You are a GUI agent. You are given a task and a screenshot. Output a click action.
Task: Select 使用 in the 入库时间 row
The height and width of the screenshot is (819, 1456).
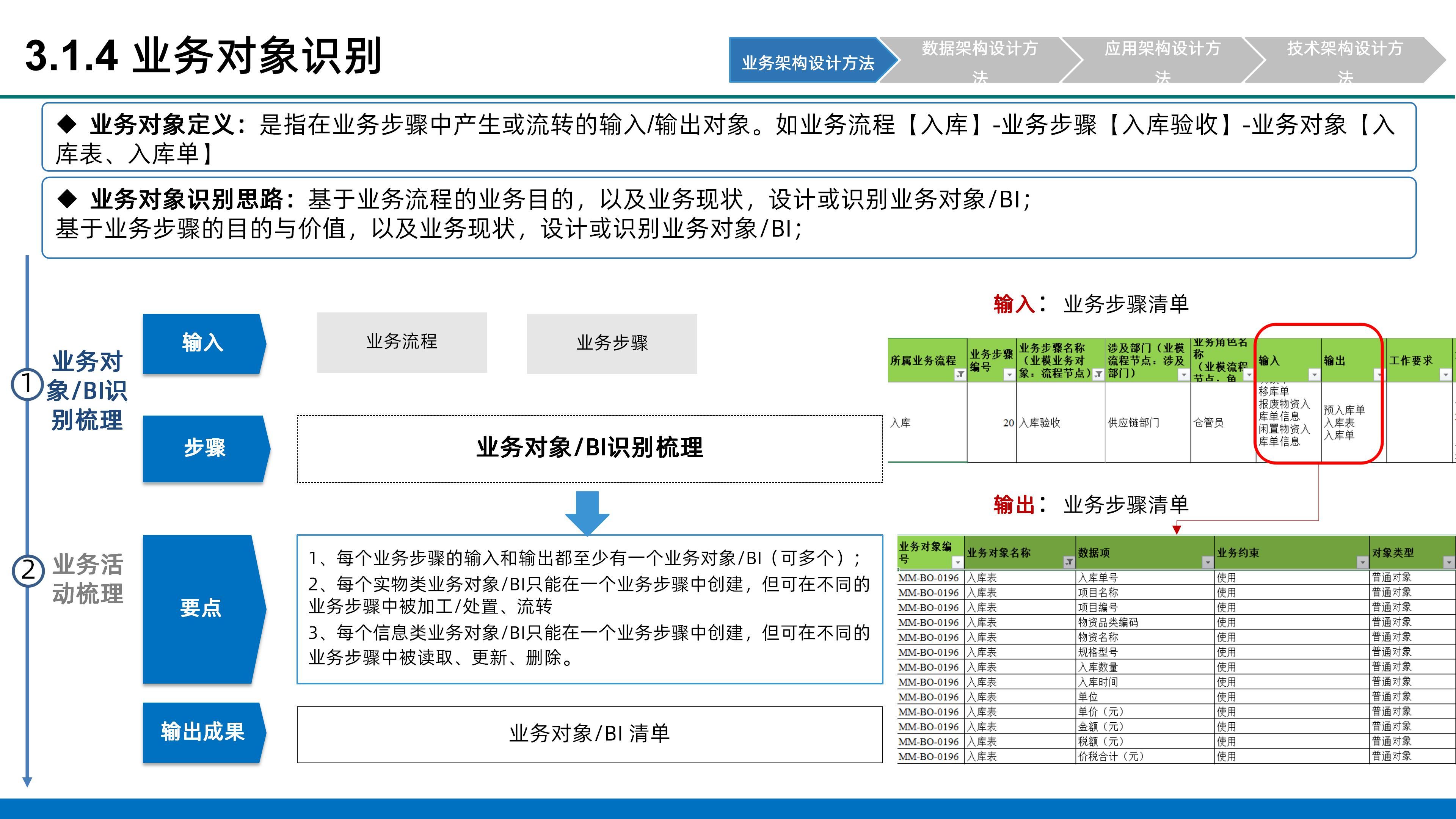coord(1292,682)
